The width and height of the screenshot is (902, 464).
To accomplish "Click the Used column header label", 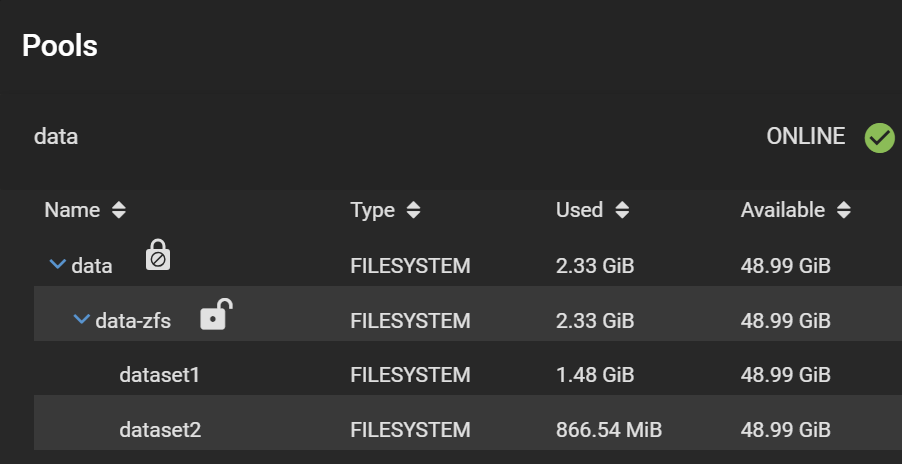I will tap(579, 210).
